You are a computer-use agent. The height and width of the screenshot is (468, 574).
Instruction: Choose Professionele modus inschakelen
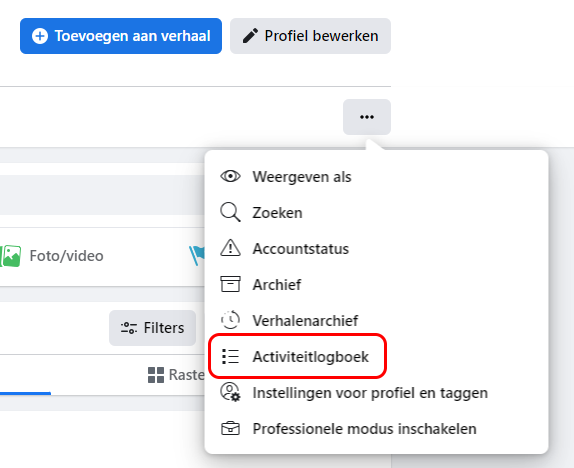(x=376, y=428)
